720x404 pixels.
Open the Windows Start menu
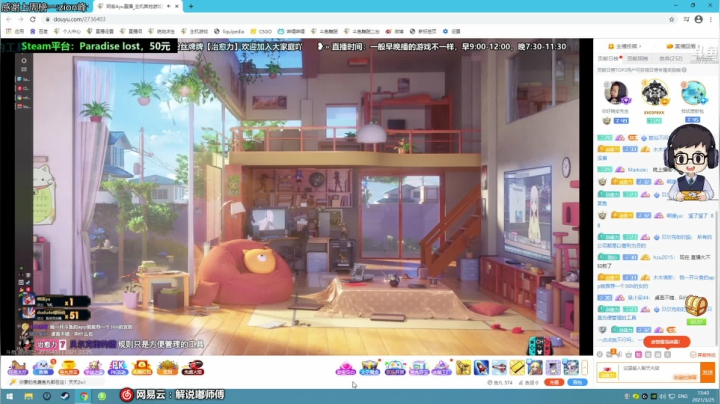click(x=10, y=396)
